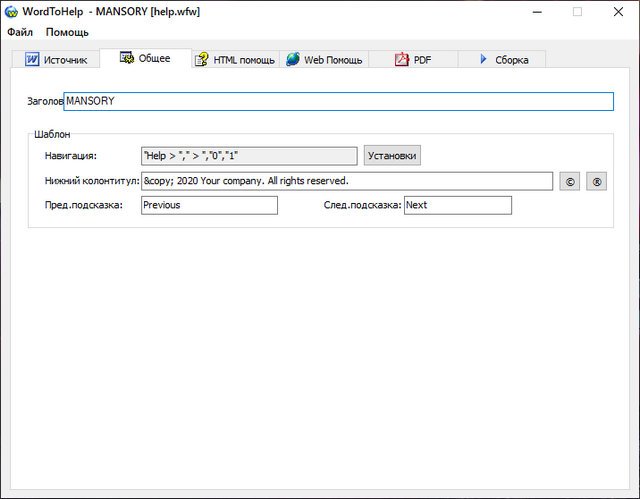This screenshot has width=640, height=499.
Task: Minimize the WordToHelp window
Action: 530,12
